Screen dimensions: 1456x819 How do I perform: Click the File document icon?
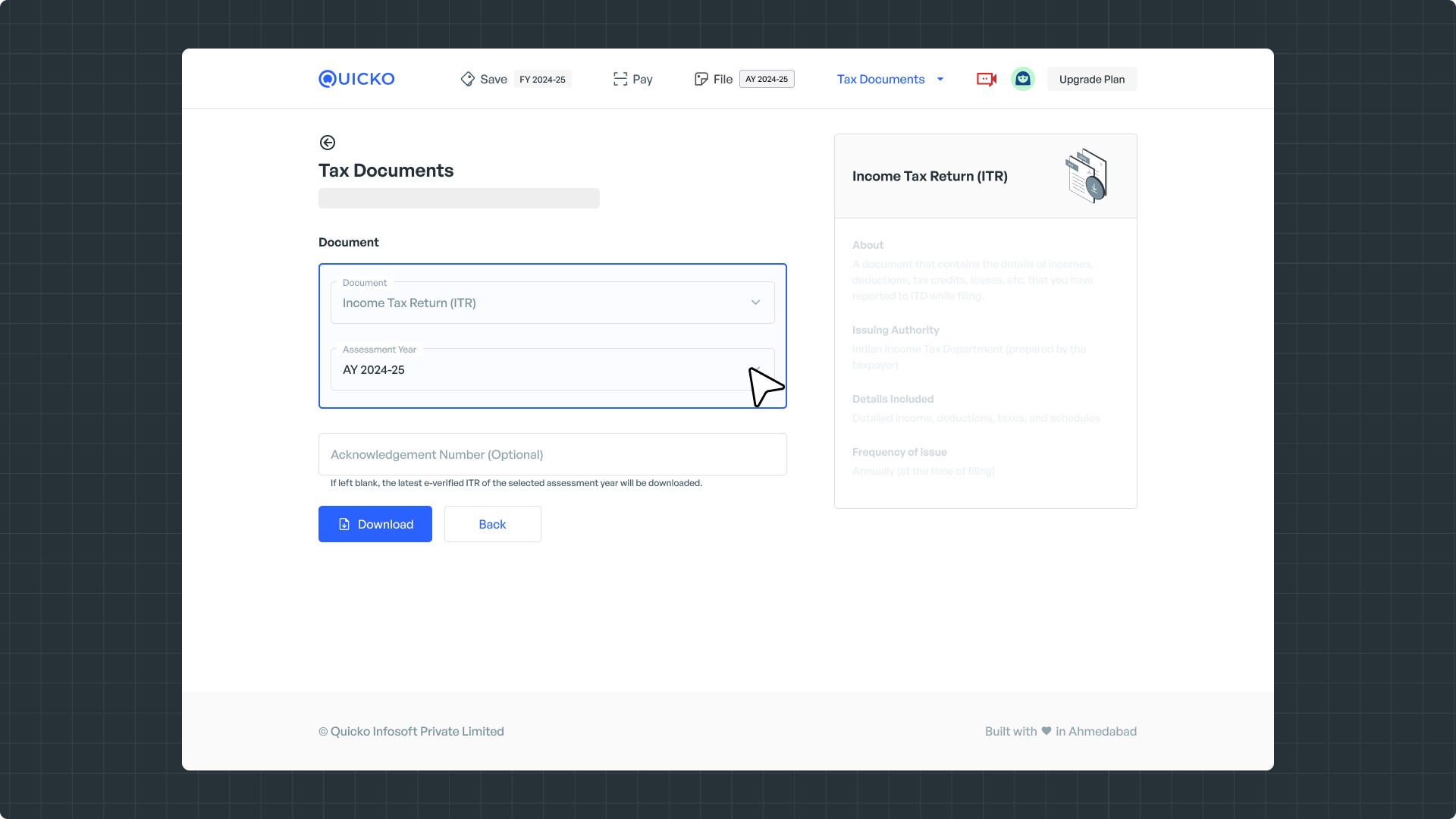tap(701, 79)
